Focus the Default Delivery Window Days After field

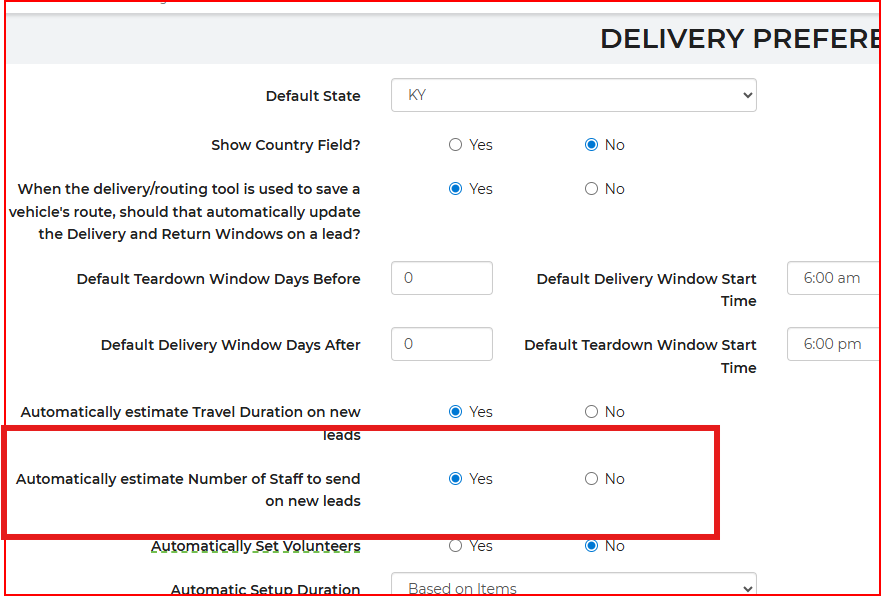(x=441, y=344)
